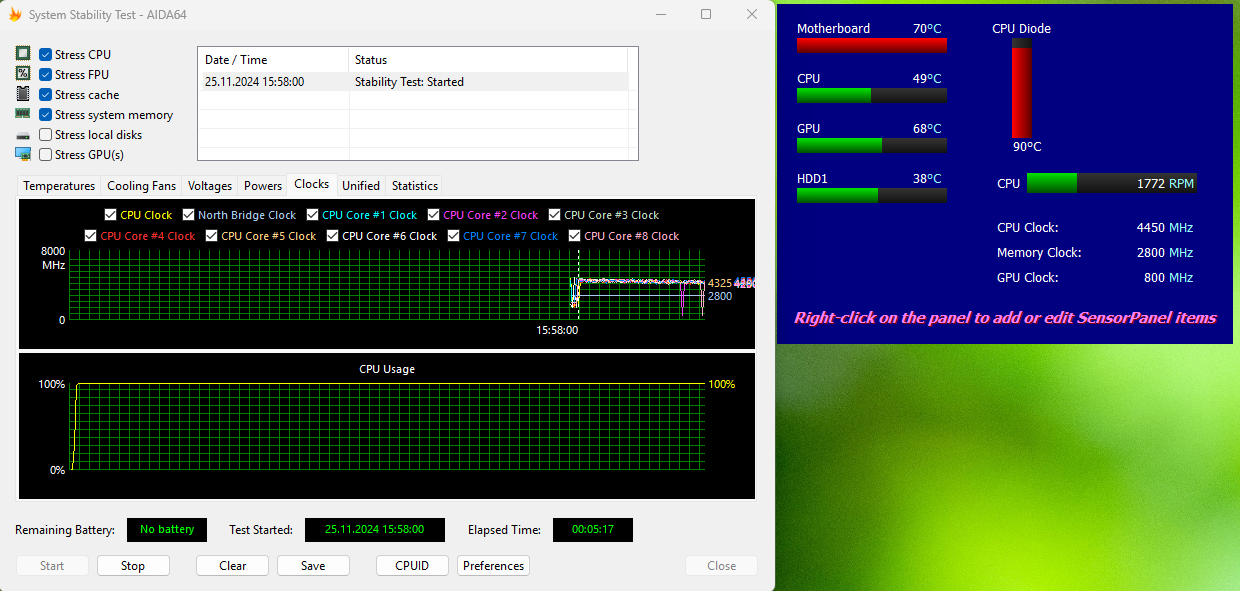Image resolution: width=1240 pixels, height=591 pixels.
Task: Click the vertical CPU Diode gauge in SensorPanel
Action: 1021,88
